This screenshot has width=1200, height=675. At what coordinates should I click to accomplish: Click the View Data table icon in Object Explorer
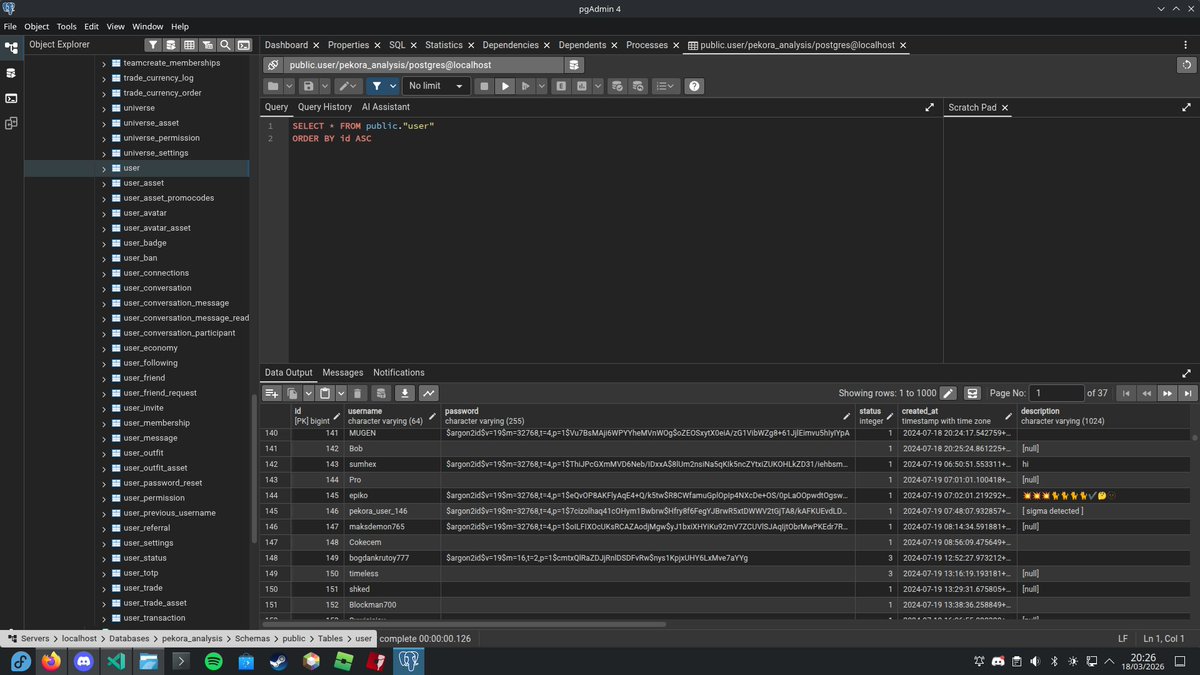189,45
